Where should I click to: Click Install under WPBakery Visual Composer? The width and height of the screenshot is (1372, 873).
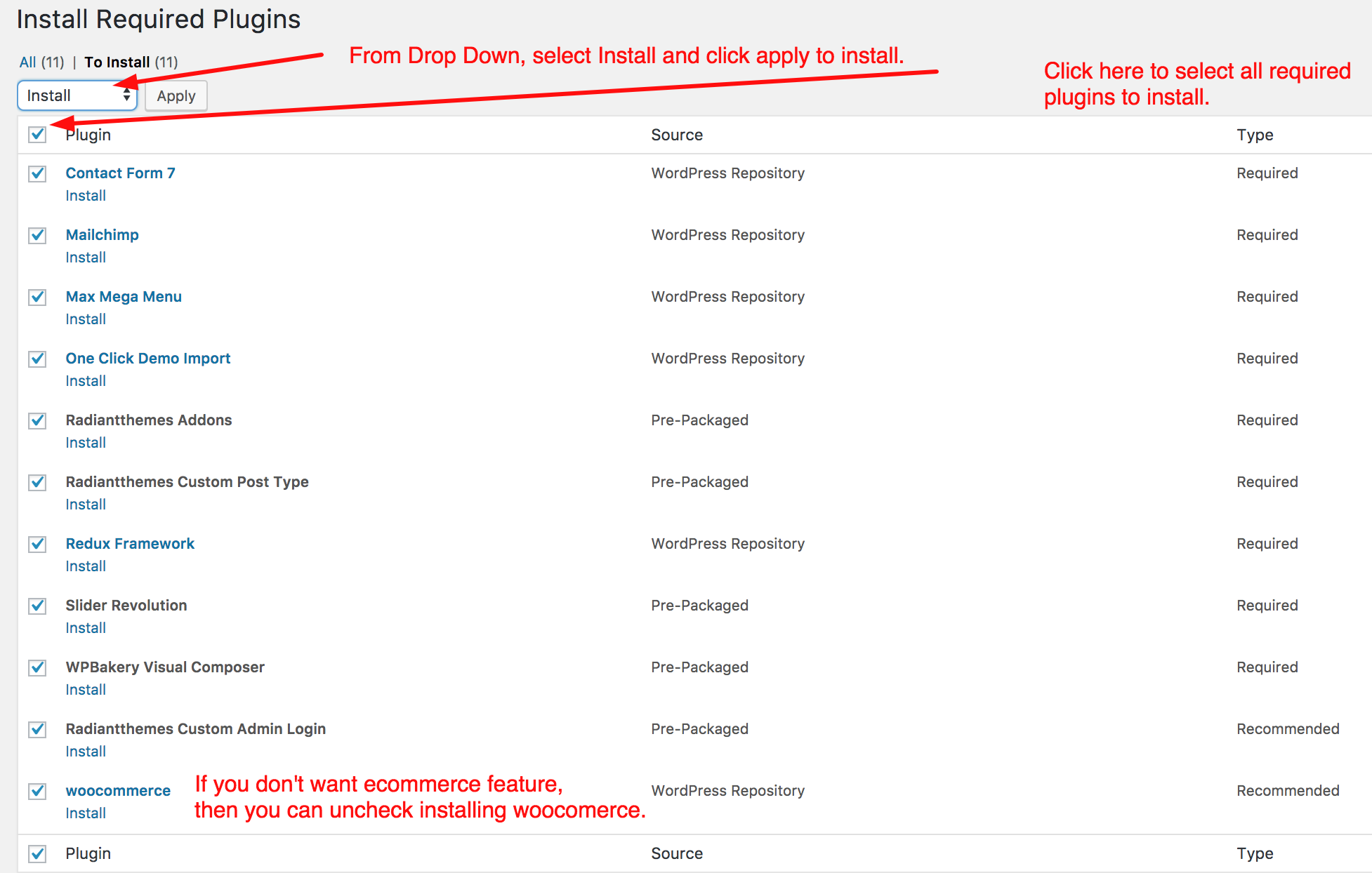[86, 690]
